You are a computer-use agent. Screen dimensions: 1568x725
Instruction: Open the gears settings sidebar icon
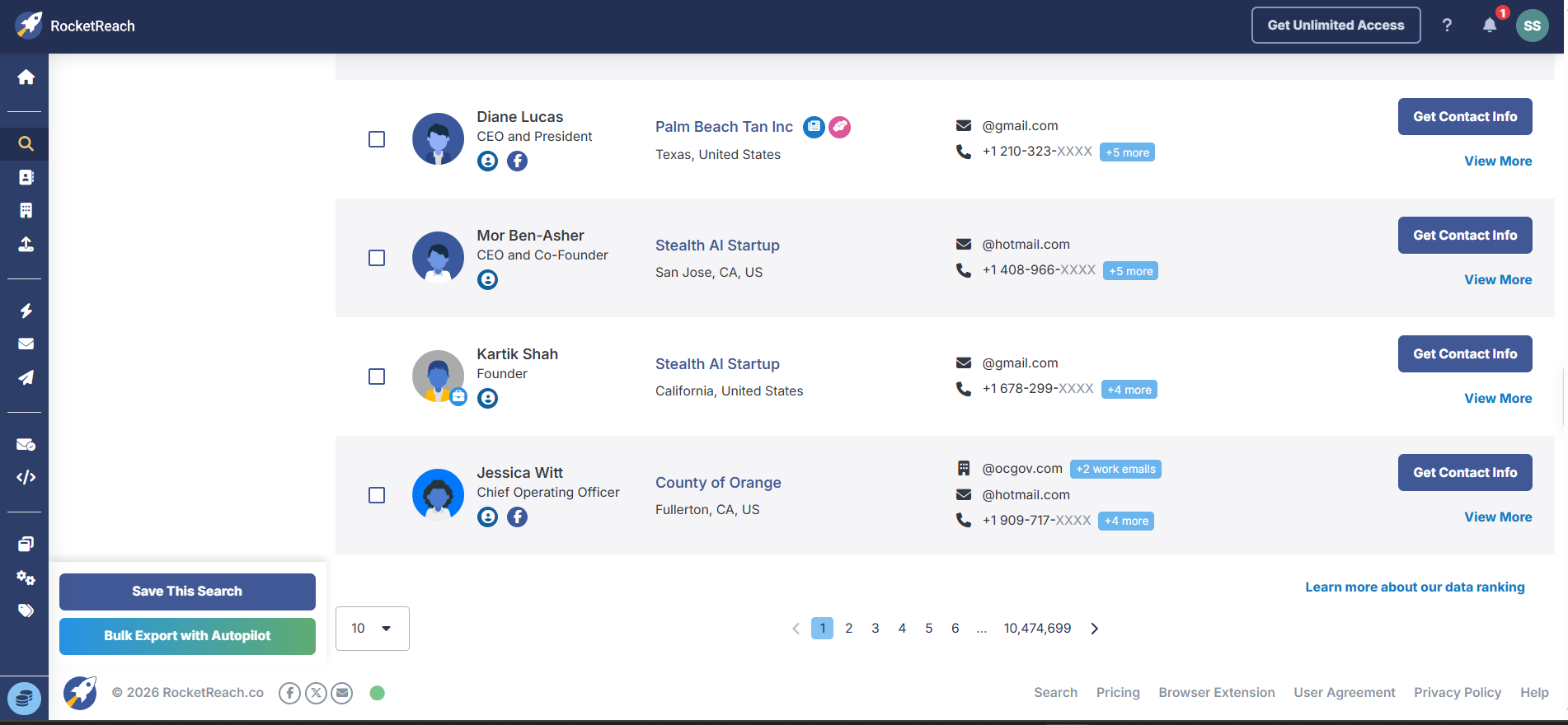coord(26,578)
